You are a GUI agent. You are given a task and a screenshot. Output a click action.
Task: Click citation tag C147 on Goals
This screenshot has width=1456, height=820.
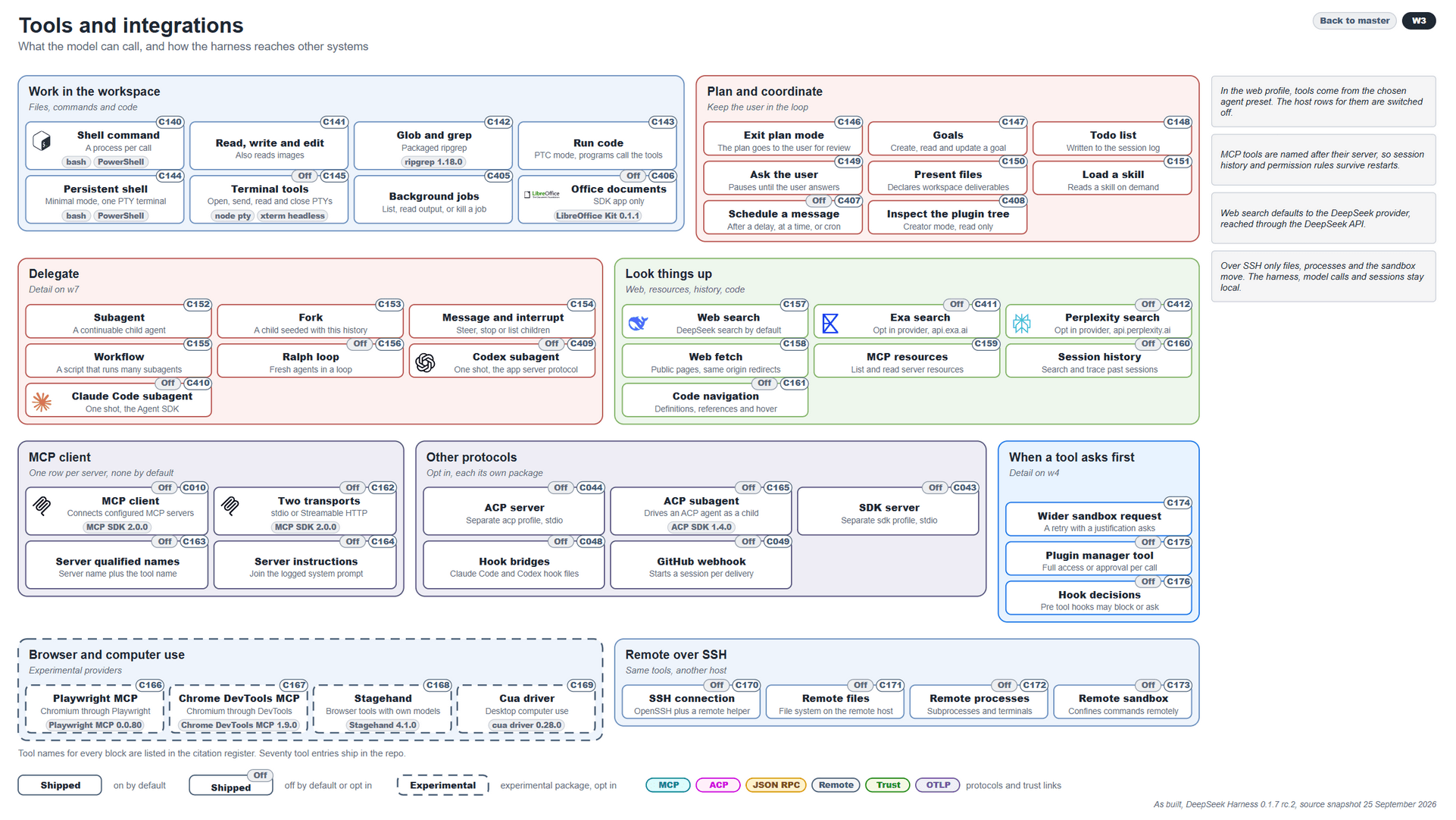(x=1013, y=122)
